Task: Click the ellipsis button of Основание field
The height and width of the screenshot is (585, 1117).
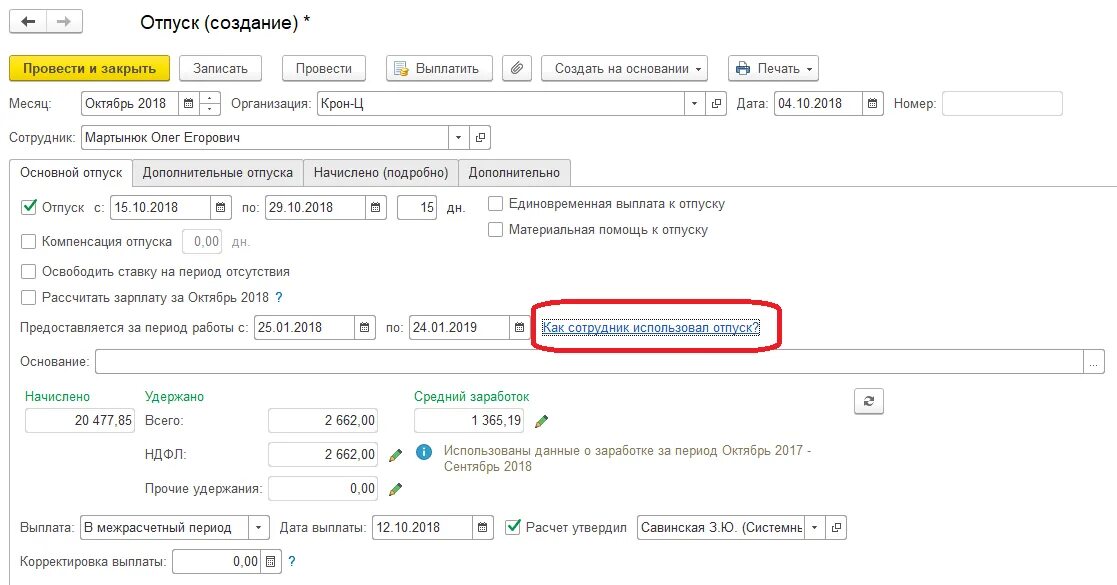Action: [1094, 361]
